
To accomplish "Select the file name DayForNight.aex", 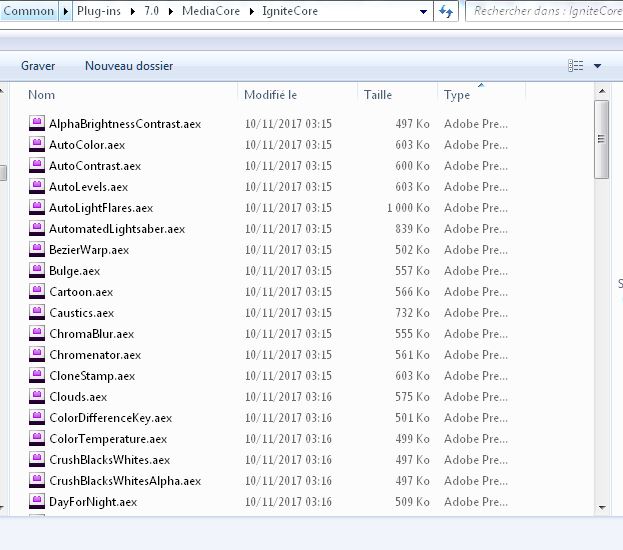I will 93,502.
